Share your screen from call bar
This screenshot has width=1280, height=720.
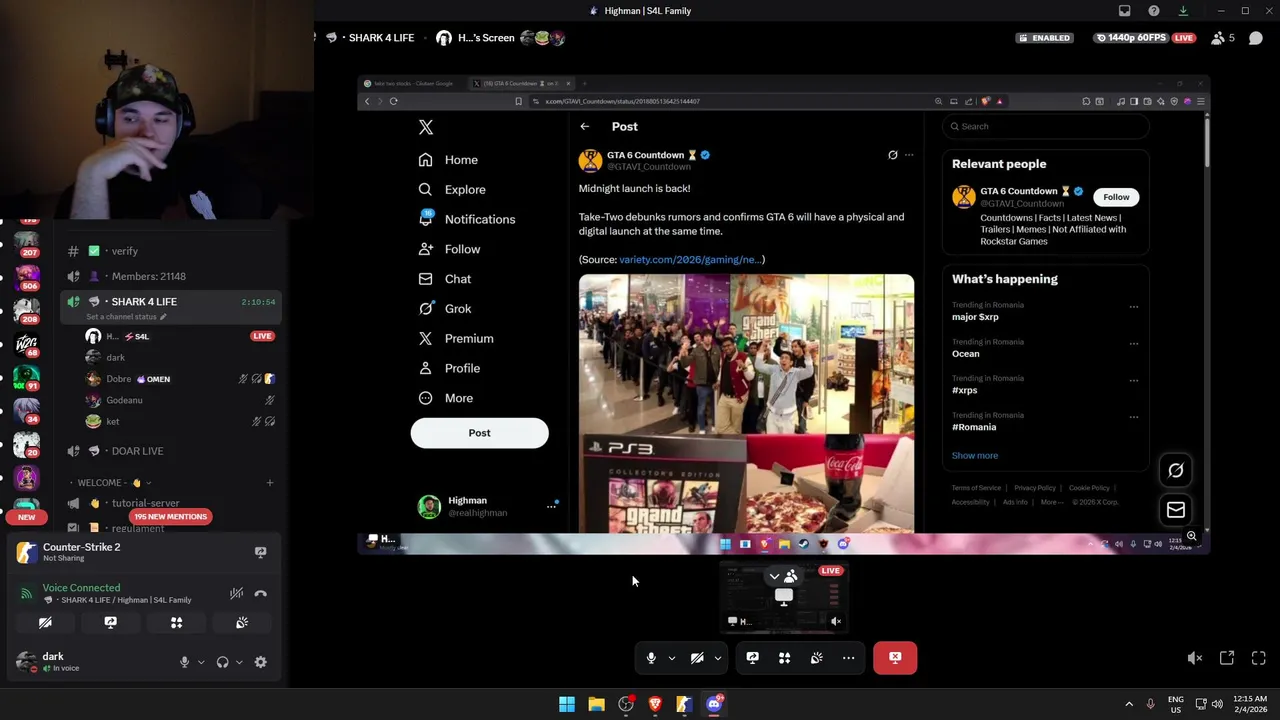(753, 658)
